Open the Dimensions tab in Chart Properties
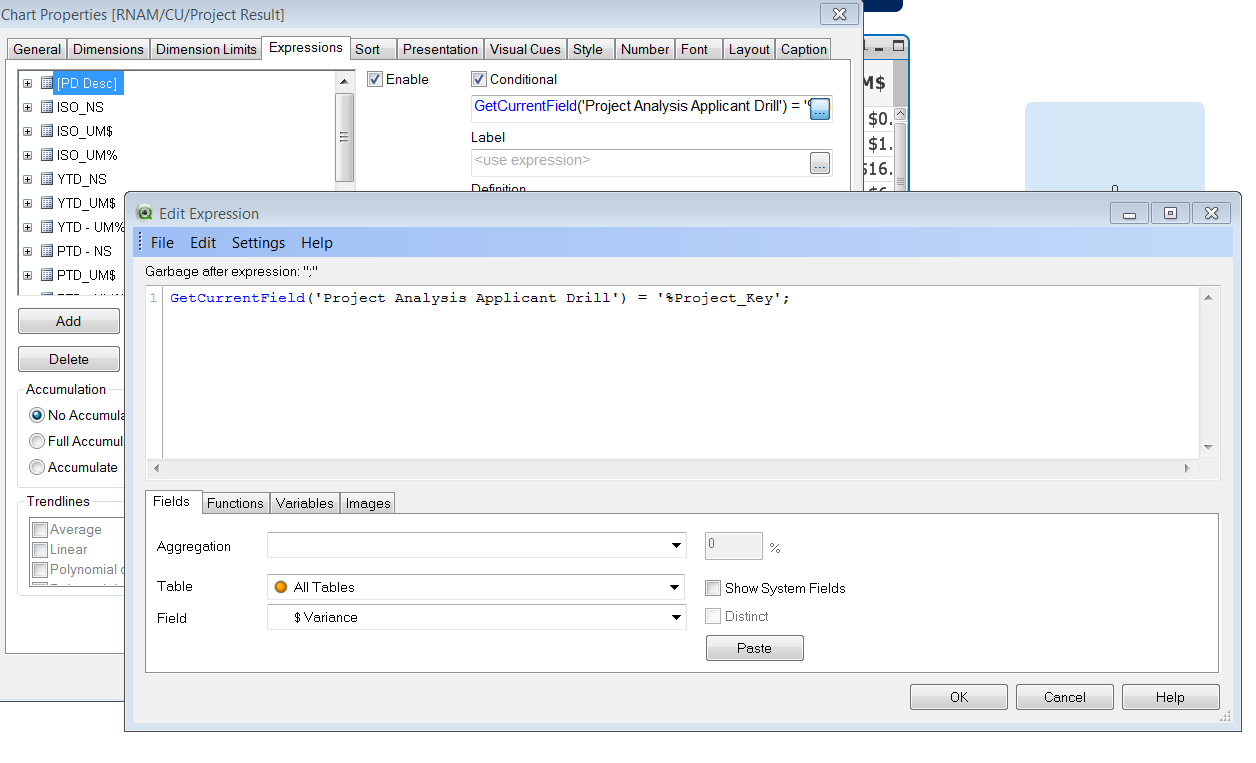Image resolution: width=1256 pixels, height=763 pixels. [x=109, y=49]
